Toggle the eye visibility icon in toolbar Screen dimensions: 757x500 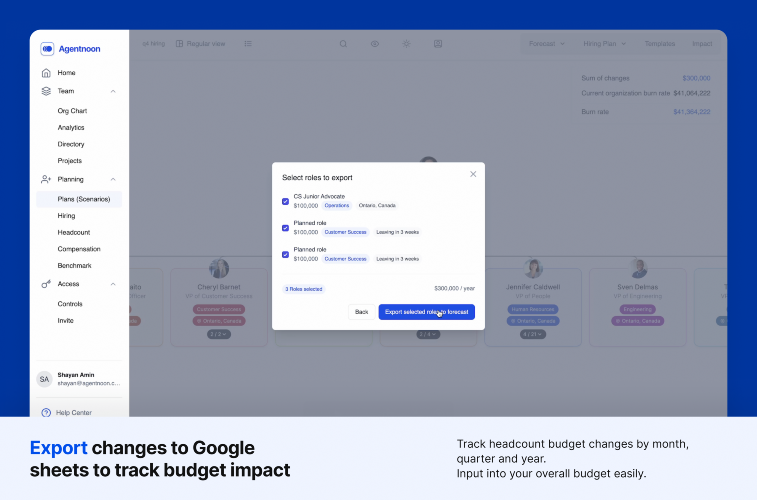(375, 44)
